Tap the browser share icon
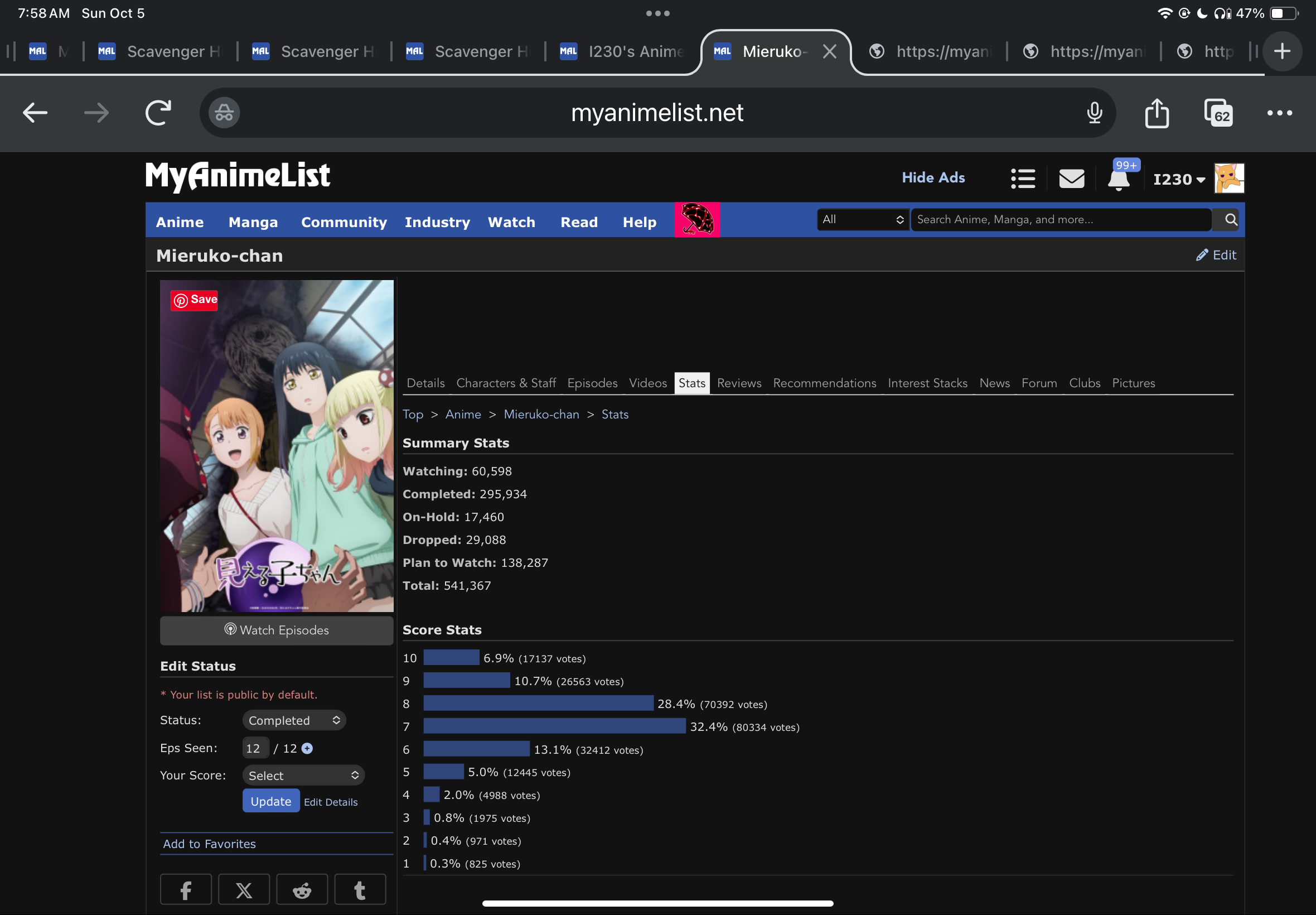The image size is (1316, 915). 1157,112
